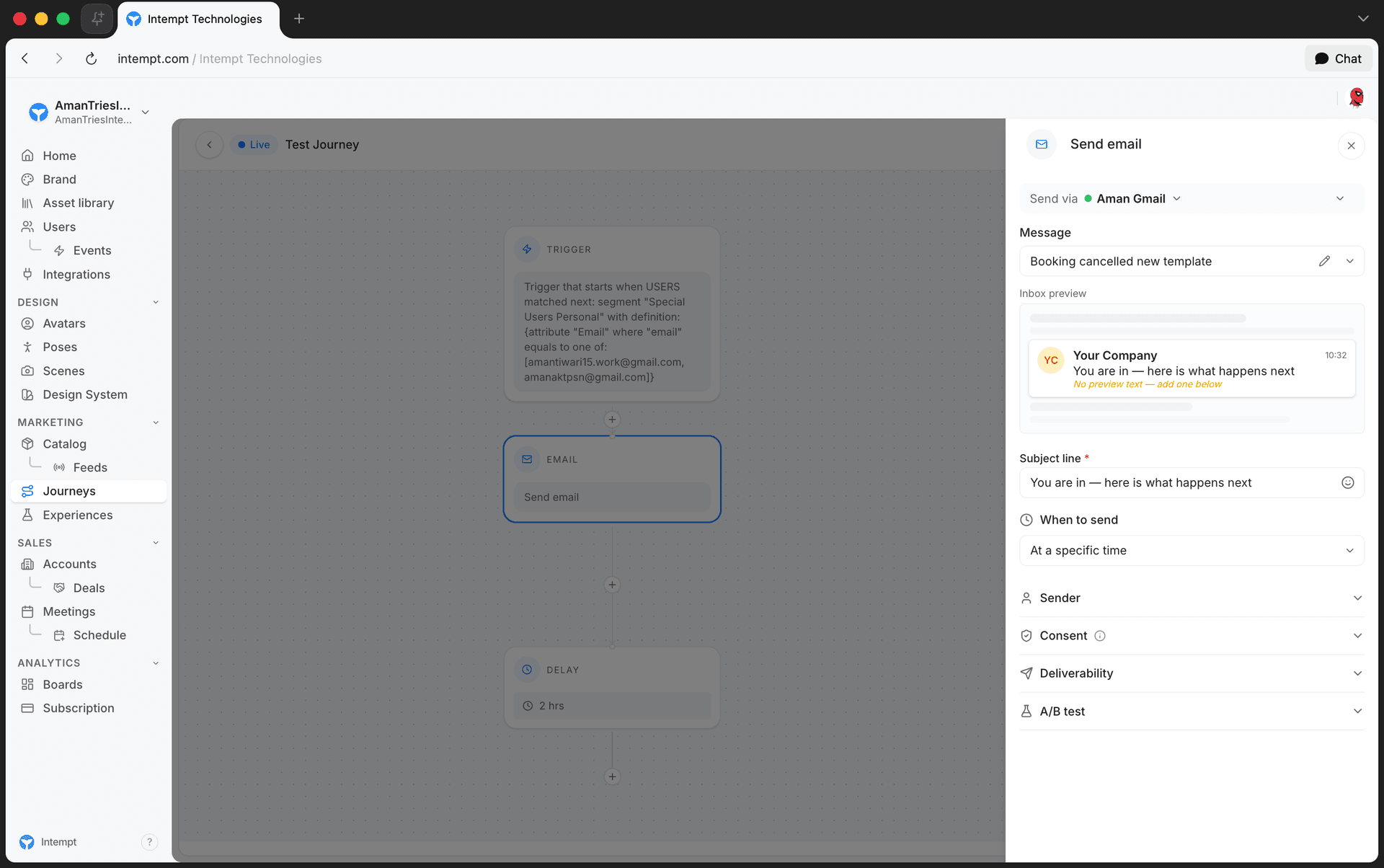Add step between Trigger and Email
1384x868 pixels.
click(612, 420)
